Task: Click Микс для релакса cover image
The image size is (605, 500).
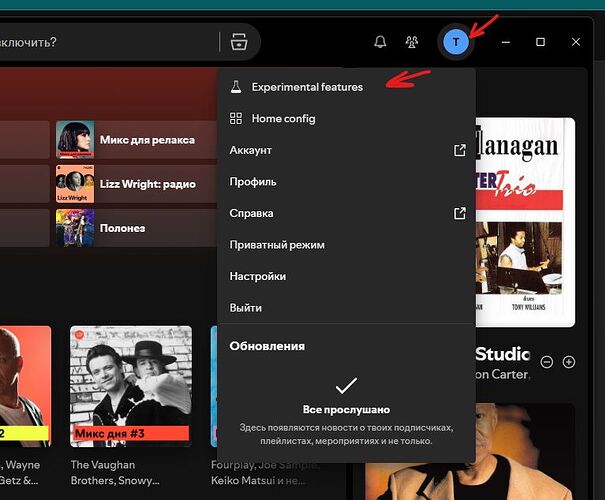Action: tap(75, 140)
